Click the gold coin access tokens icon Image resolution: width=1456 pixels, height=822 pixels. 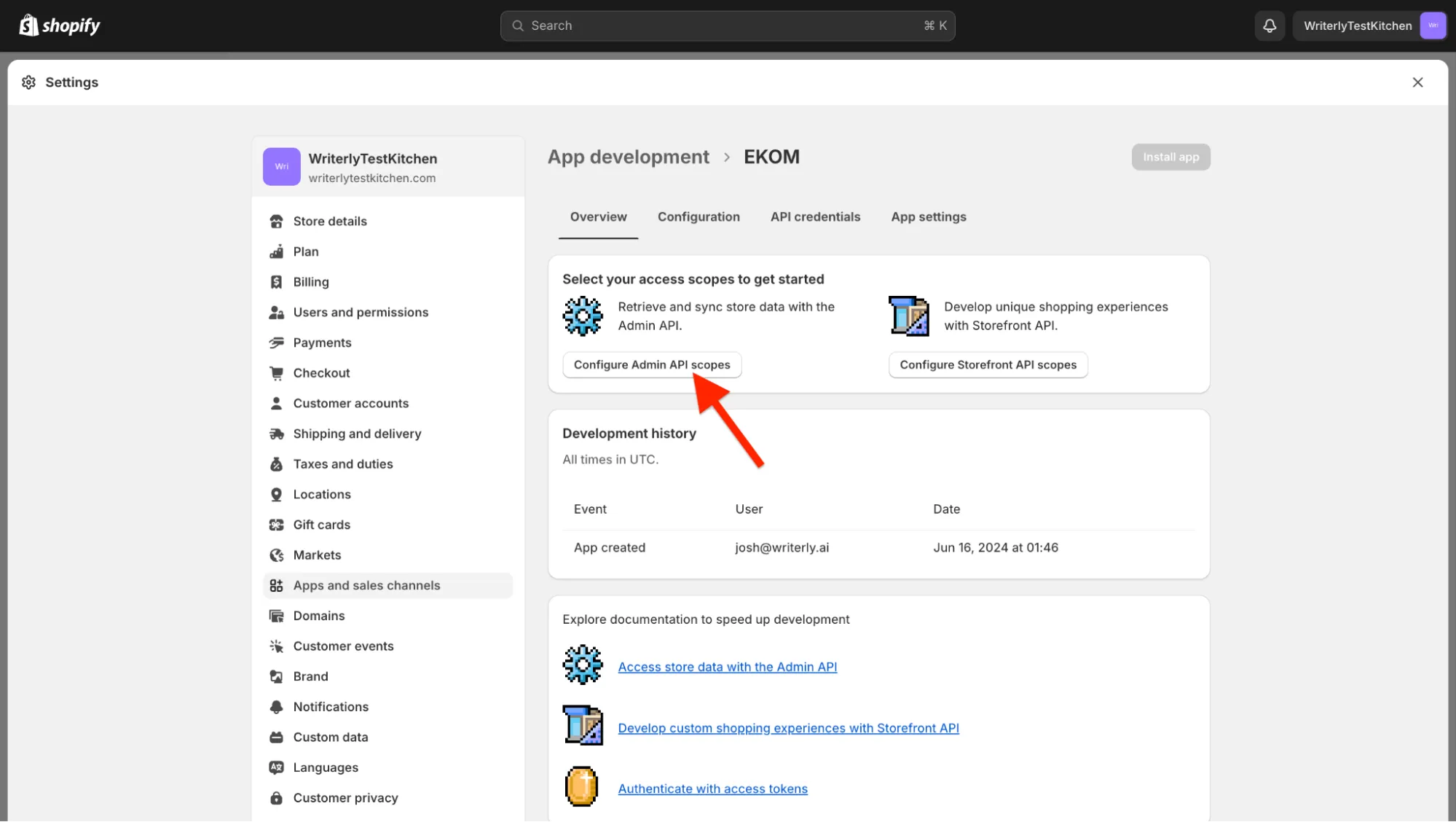tap(581, 786)
